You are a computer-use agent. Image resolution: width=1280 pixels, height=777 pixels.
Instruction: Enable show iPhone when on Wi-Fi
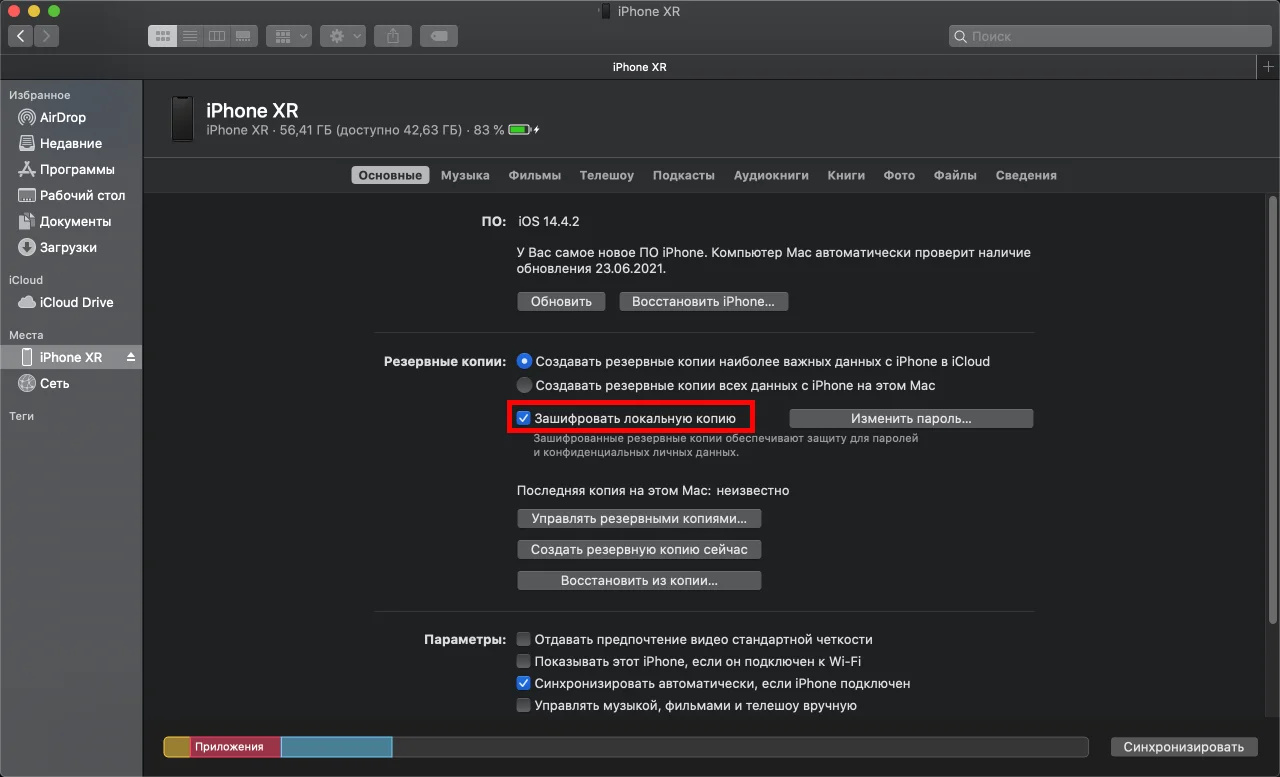pos(523,661)
